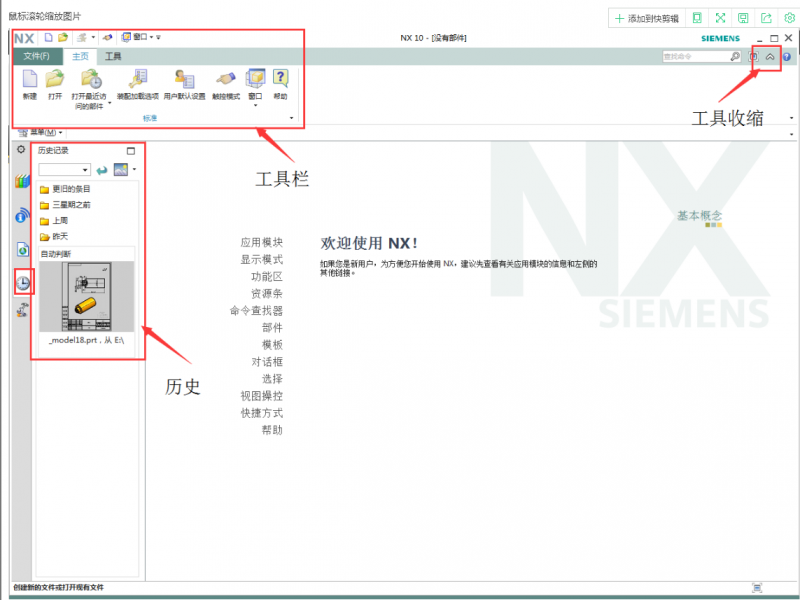Click the small new-file icon in quick access bar
Image resolution: width=800 pixels, height=600 pixels.
[x=48, y=37]
